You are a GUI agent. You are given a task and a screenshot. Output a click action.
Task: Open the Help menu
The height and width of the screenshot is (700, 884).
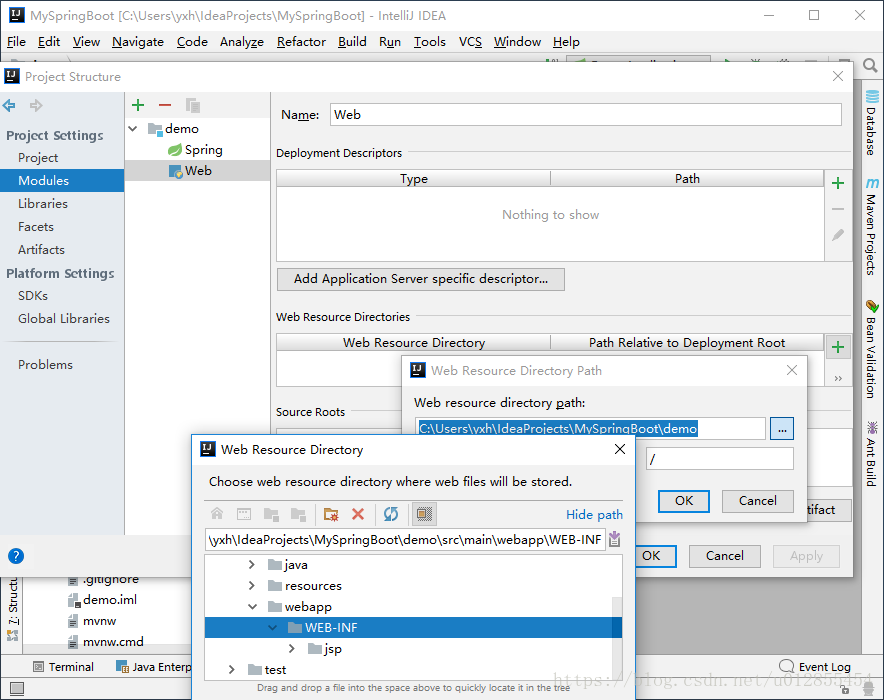[x=566, y=42]
